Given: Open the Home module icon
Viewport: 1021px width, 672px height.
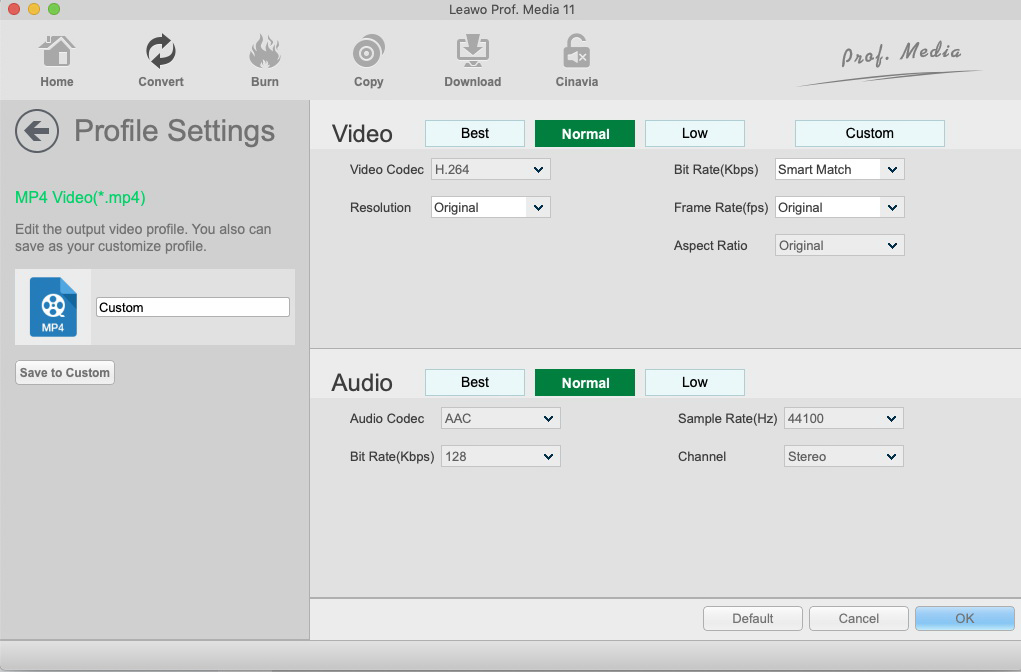Looking at the screenshot, I should click(x=57, y=52).
